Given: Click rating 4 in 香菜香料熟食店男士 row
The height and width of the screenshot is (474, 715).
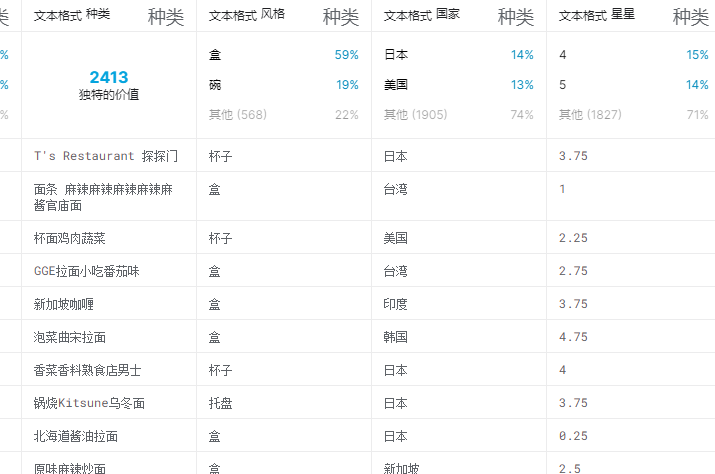Looking at the screenshot, I should pos(562,370).
